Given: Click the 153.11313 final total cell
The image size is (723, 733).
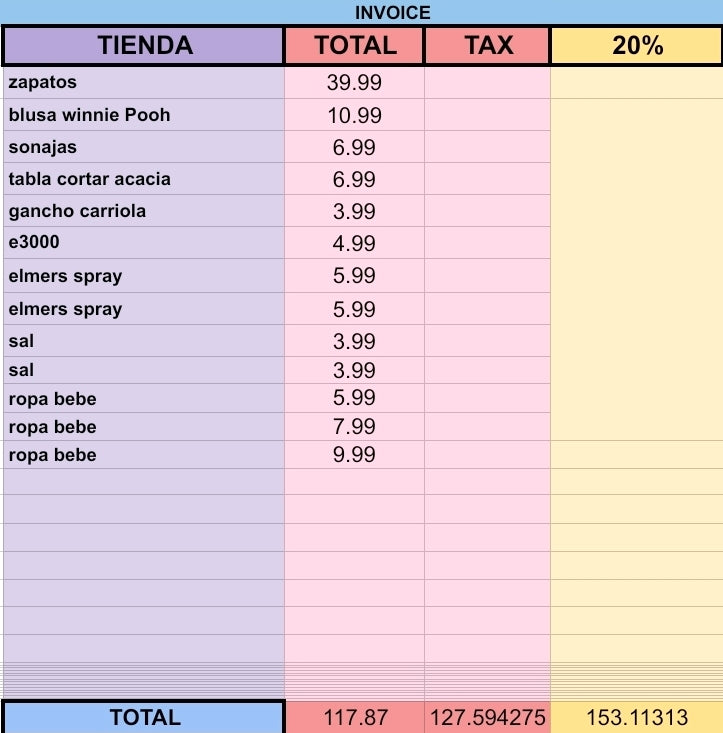Looking at the screenshot, I should pyautogui.click(x=637, y=717).
